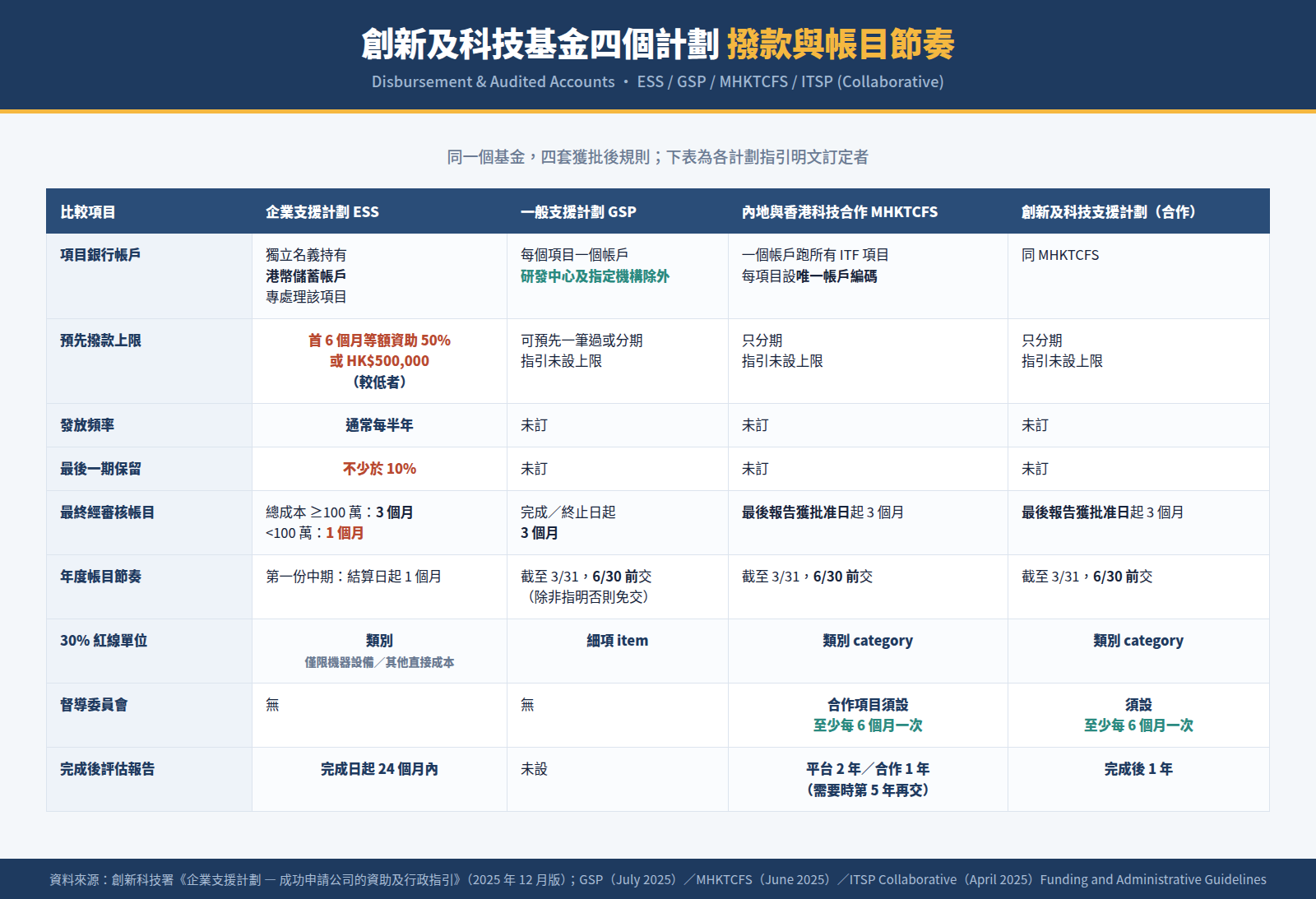Click the 完成後評估報告 row label
Screen dimensions: 1316x899
click(107, 769)
